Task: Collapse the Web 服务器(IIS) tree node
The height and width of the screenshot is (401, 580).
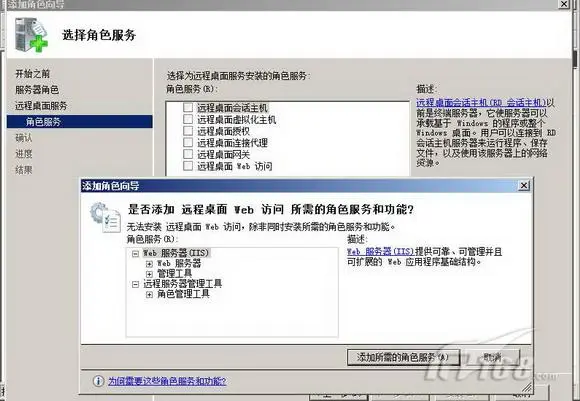Action: click(x=135, y=253)
